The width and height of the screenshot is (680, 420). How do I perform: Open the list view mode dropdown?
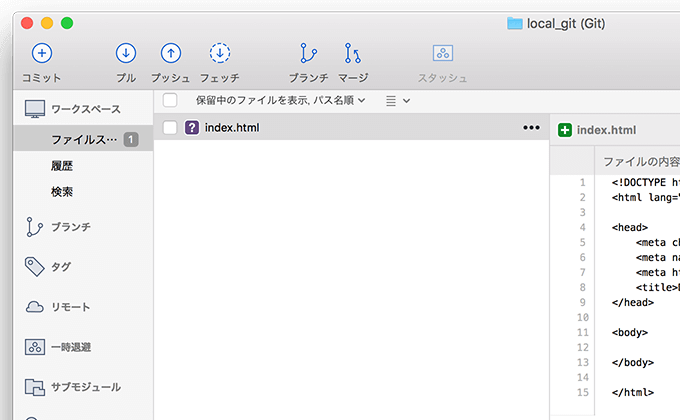coord(398,100)
